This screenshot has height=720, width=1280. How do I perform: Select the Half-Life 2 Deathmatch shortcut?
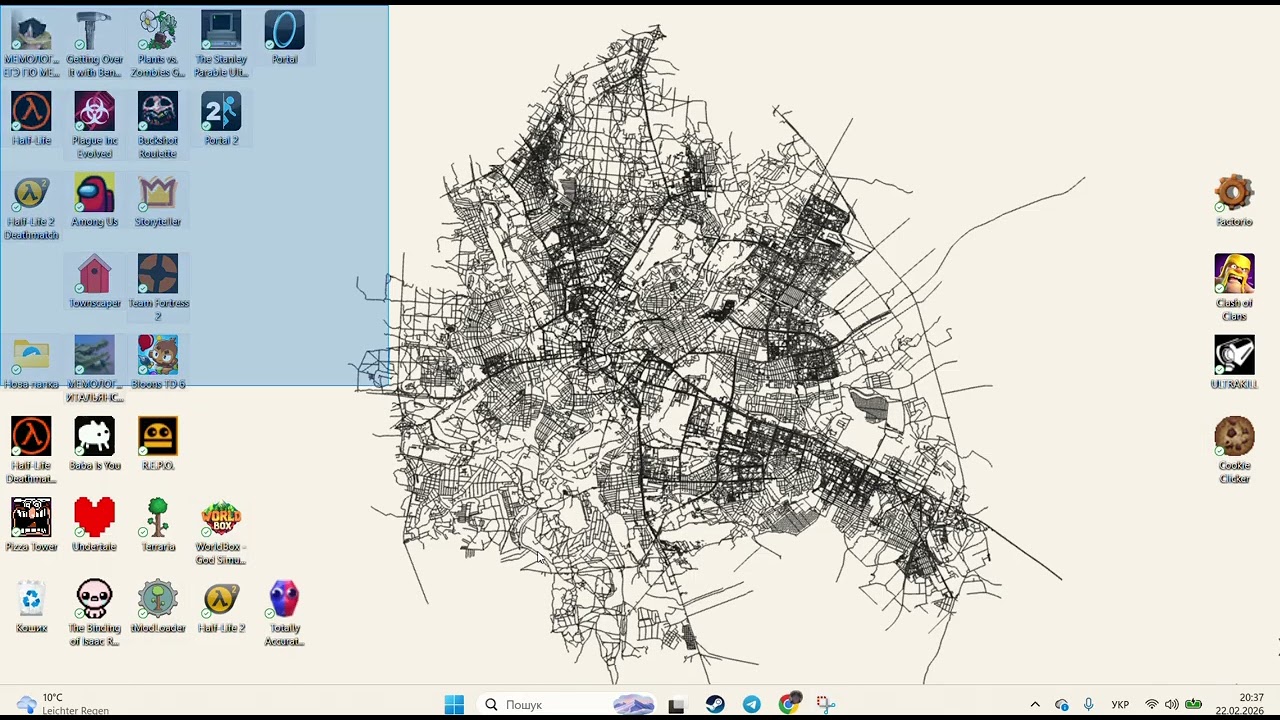[x=31, y=207]
